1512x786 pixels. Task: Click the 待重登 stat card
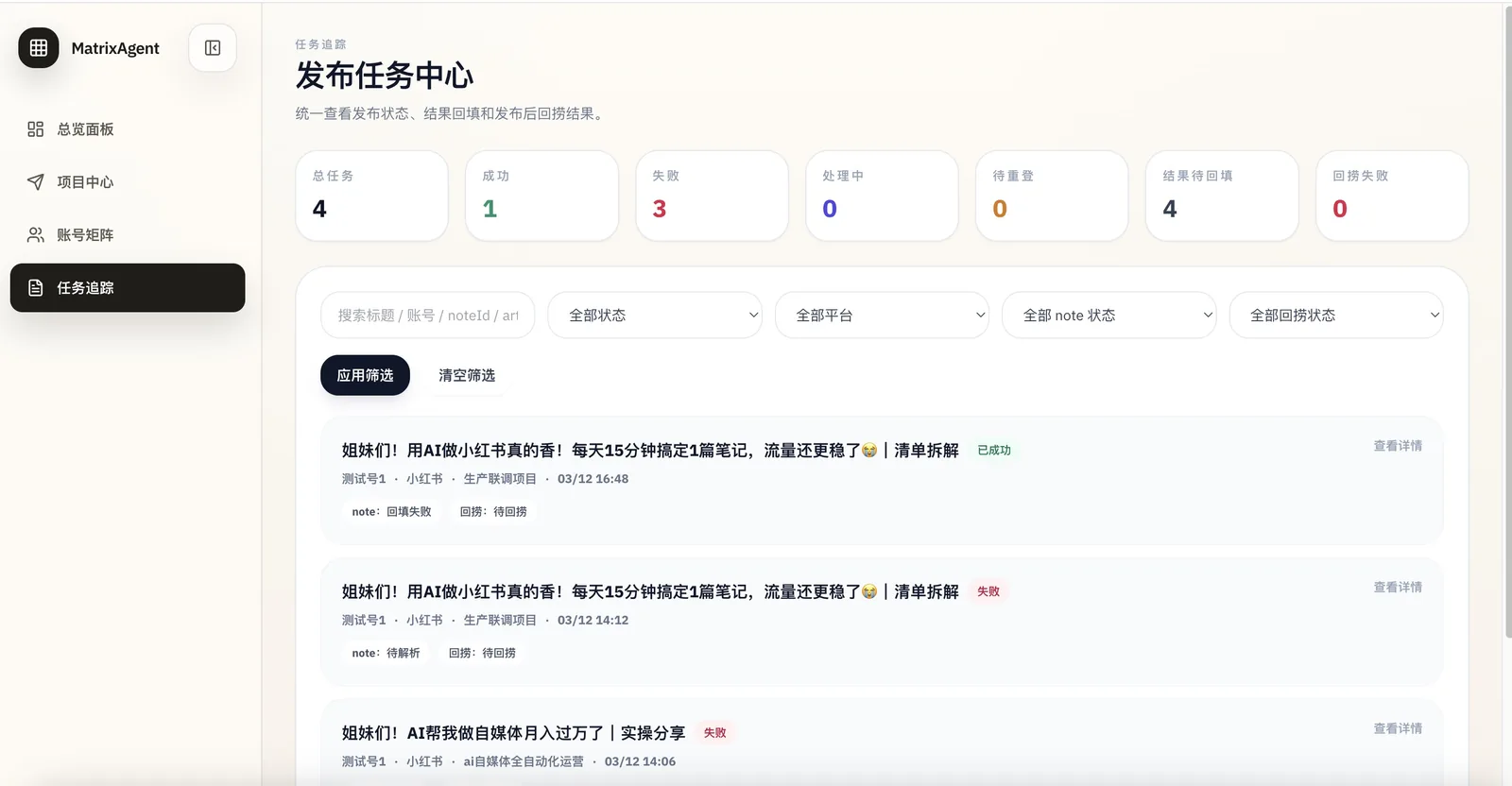[1053, 196]
